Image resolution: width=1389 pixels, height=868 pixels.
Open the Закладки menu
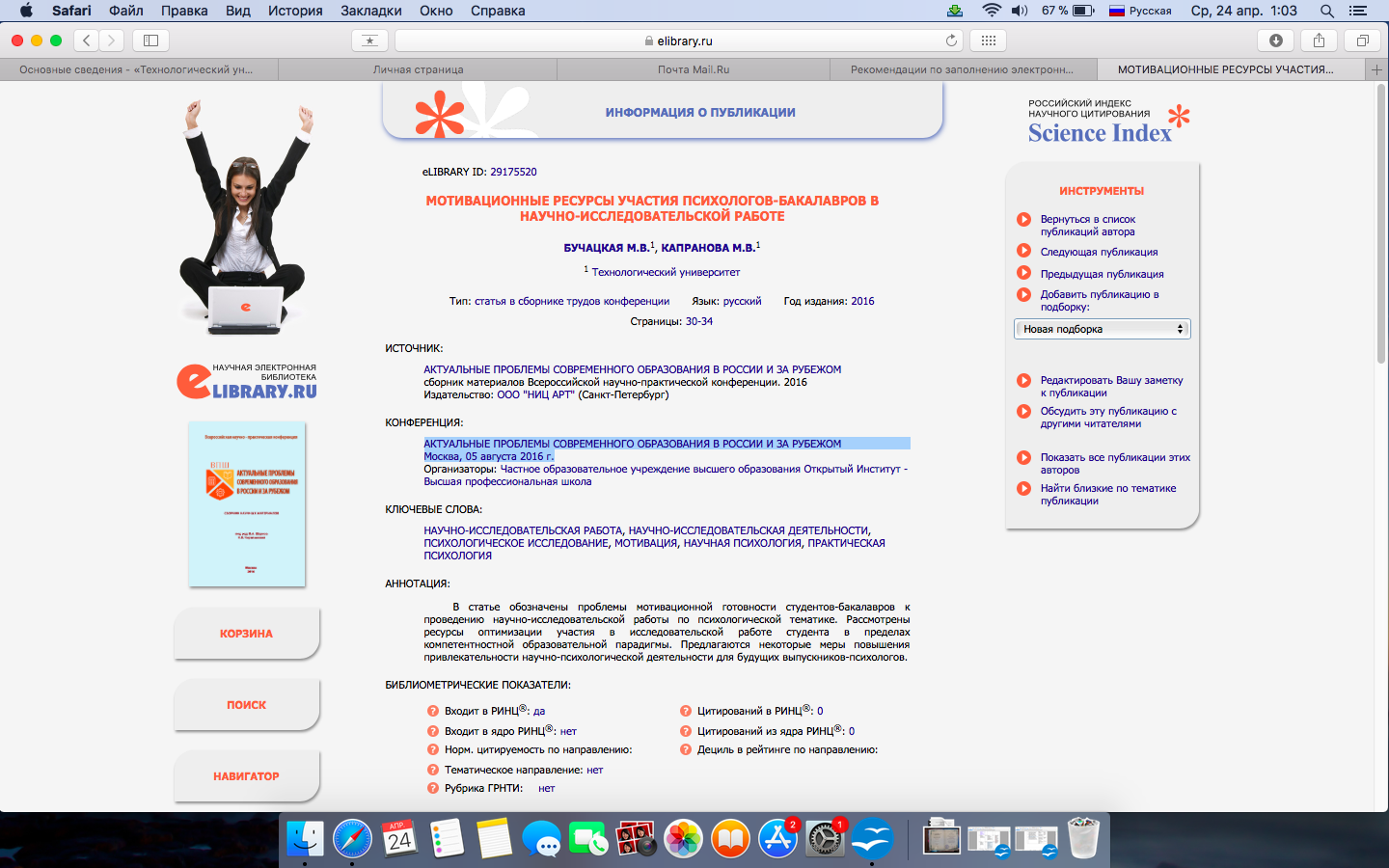point(371,11)
